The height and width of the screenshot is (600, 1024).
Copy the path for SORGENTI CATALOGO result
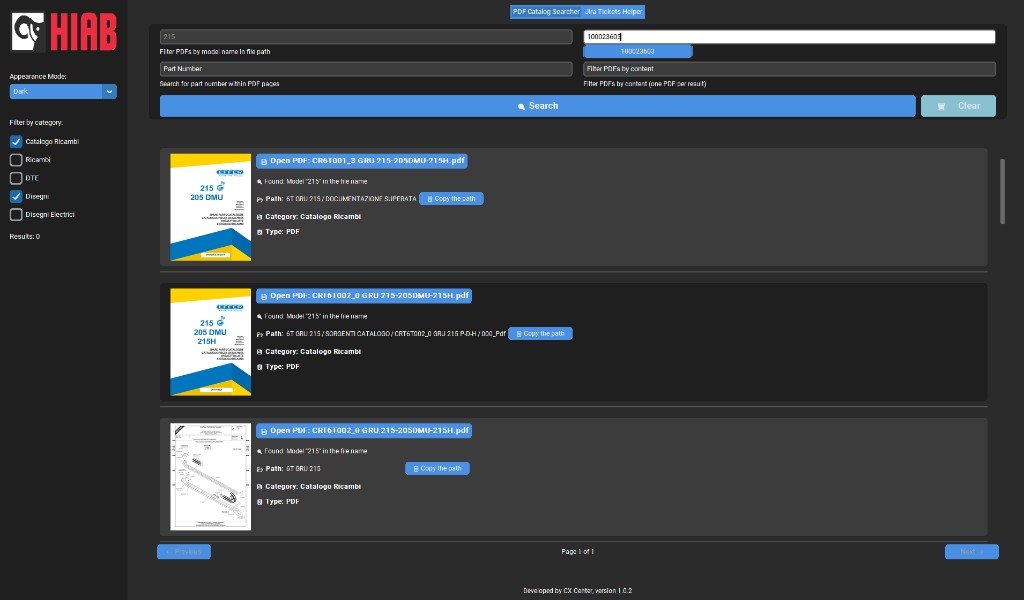540,334
